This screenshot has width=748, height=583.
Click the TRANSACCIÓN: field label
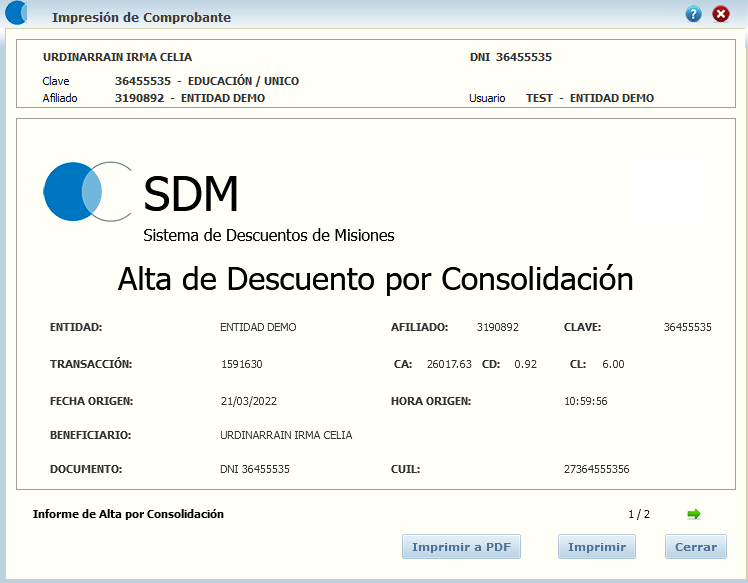[91, 364]
